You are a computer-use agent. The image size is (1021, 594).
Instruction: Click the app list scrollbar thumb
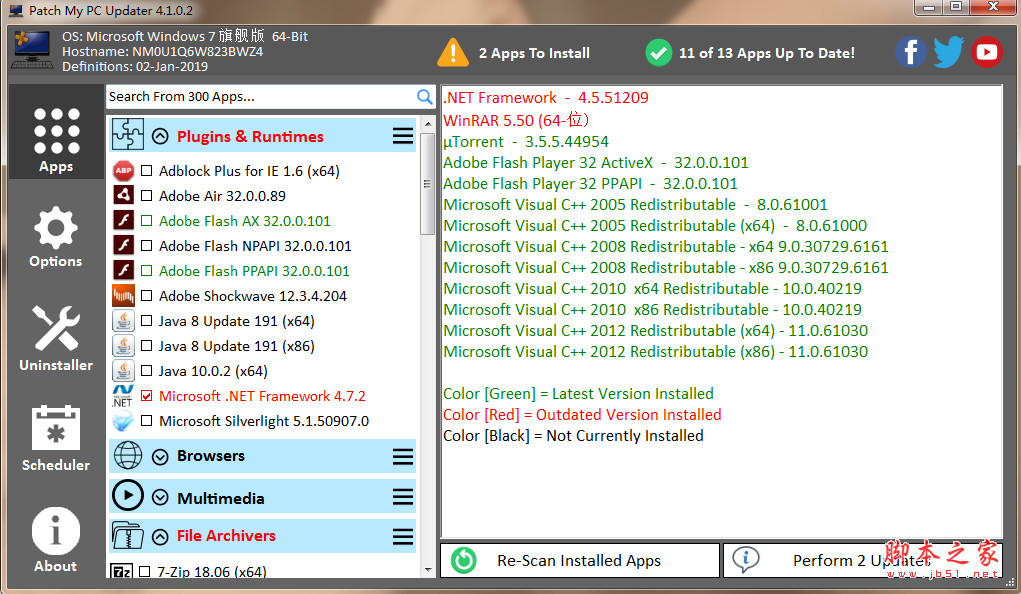coord(428,184)
